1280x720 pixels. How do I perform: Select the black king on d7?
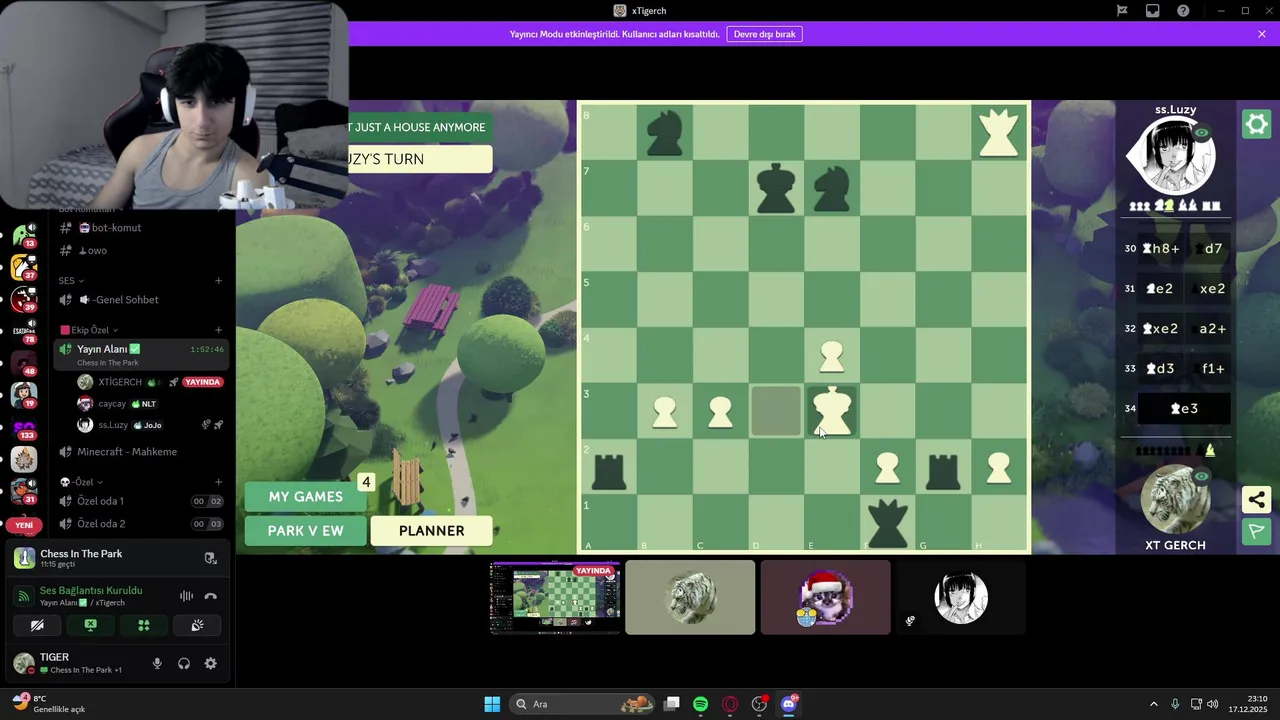[776, 188]
